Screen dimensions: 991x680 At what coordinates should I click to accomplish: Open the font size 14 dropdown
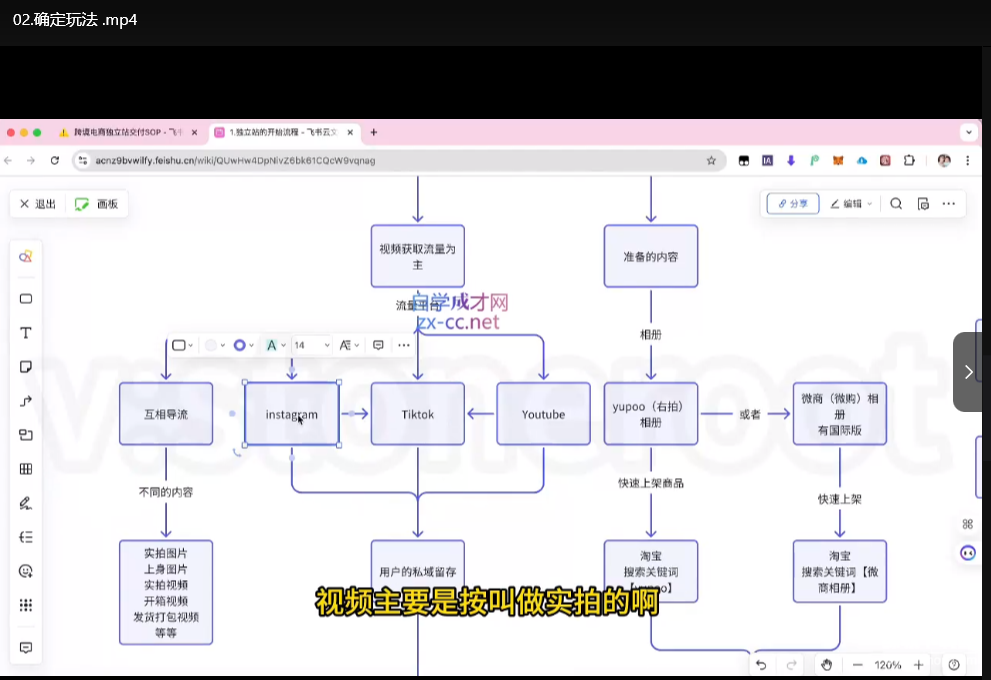(x=311, y=345)
